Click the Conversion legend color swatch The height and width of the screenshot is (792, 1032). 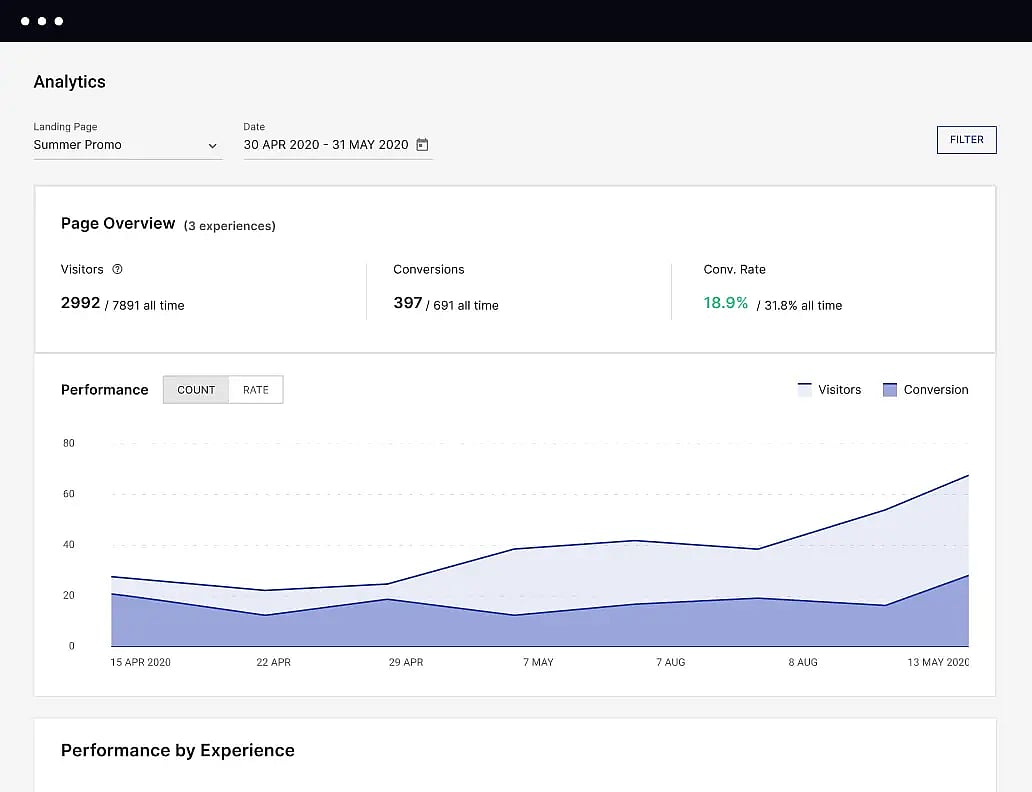click(x=890, y=390)
